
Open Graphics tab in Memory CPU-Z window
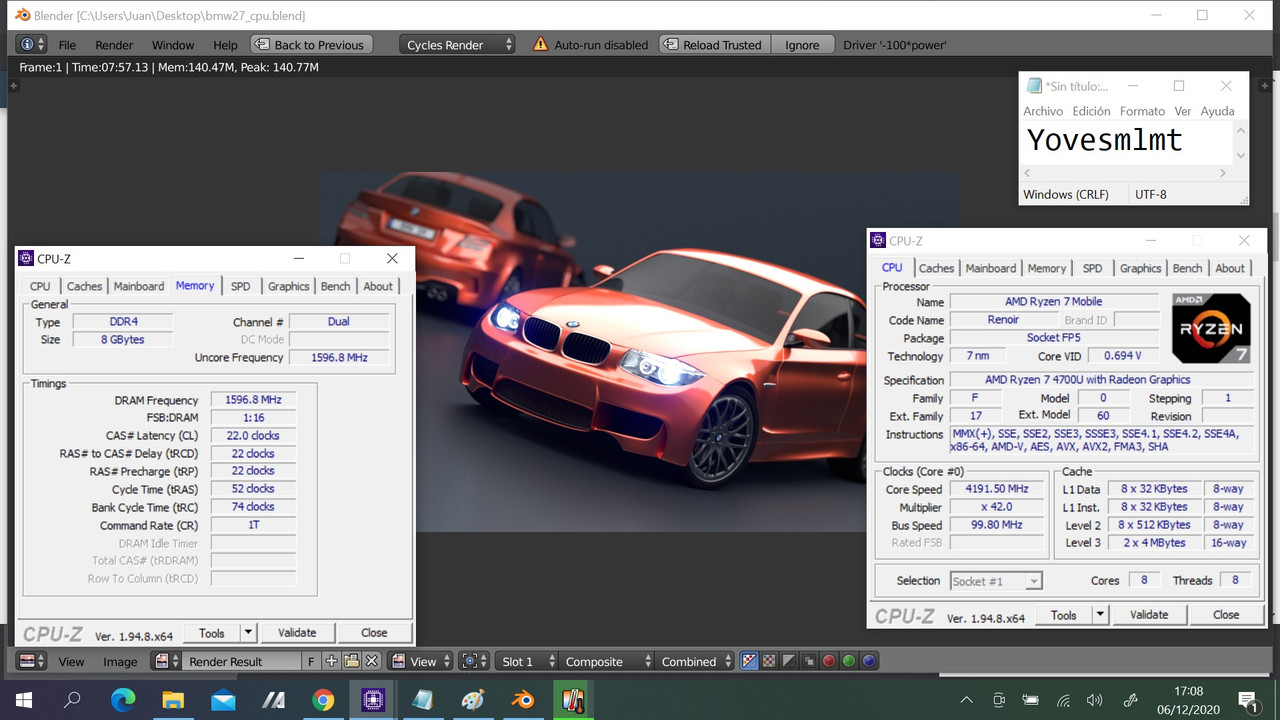pyautogui.click(x=288, y=286)
